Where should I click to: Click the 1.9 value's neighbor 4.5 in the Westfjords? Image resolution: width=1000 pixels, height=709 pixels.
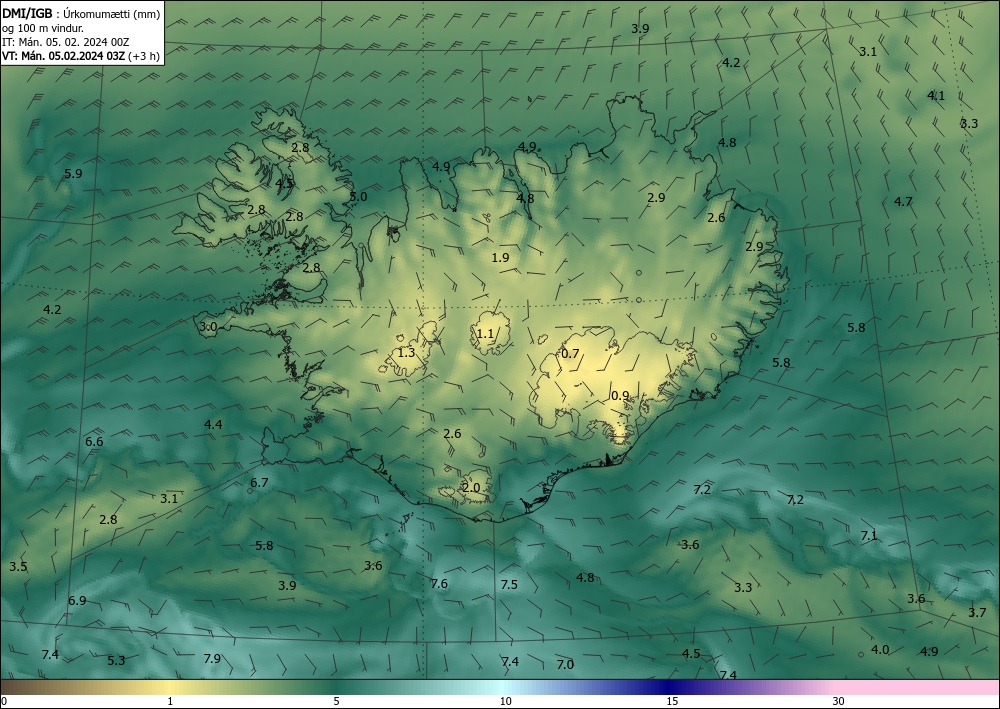(x=284, y=184)
